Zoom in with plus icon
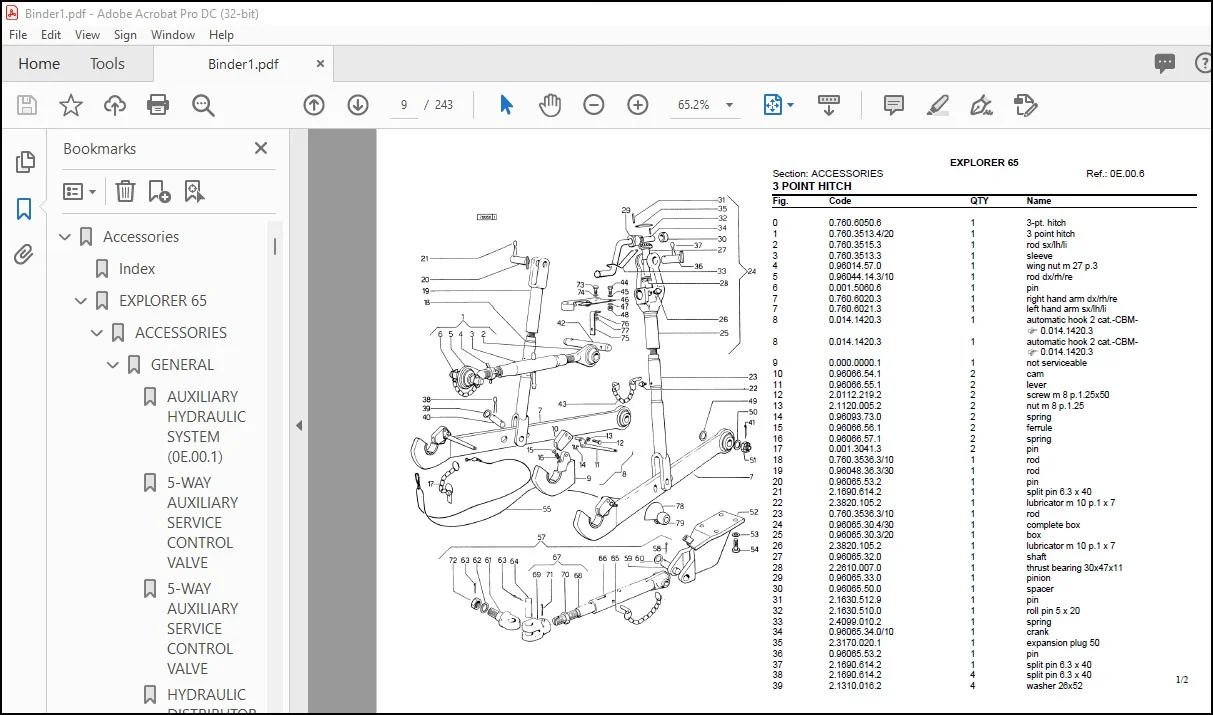The width and height of the screenshot is (1213, 715). click(x=638, y=105)
